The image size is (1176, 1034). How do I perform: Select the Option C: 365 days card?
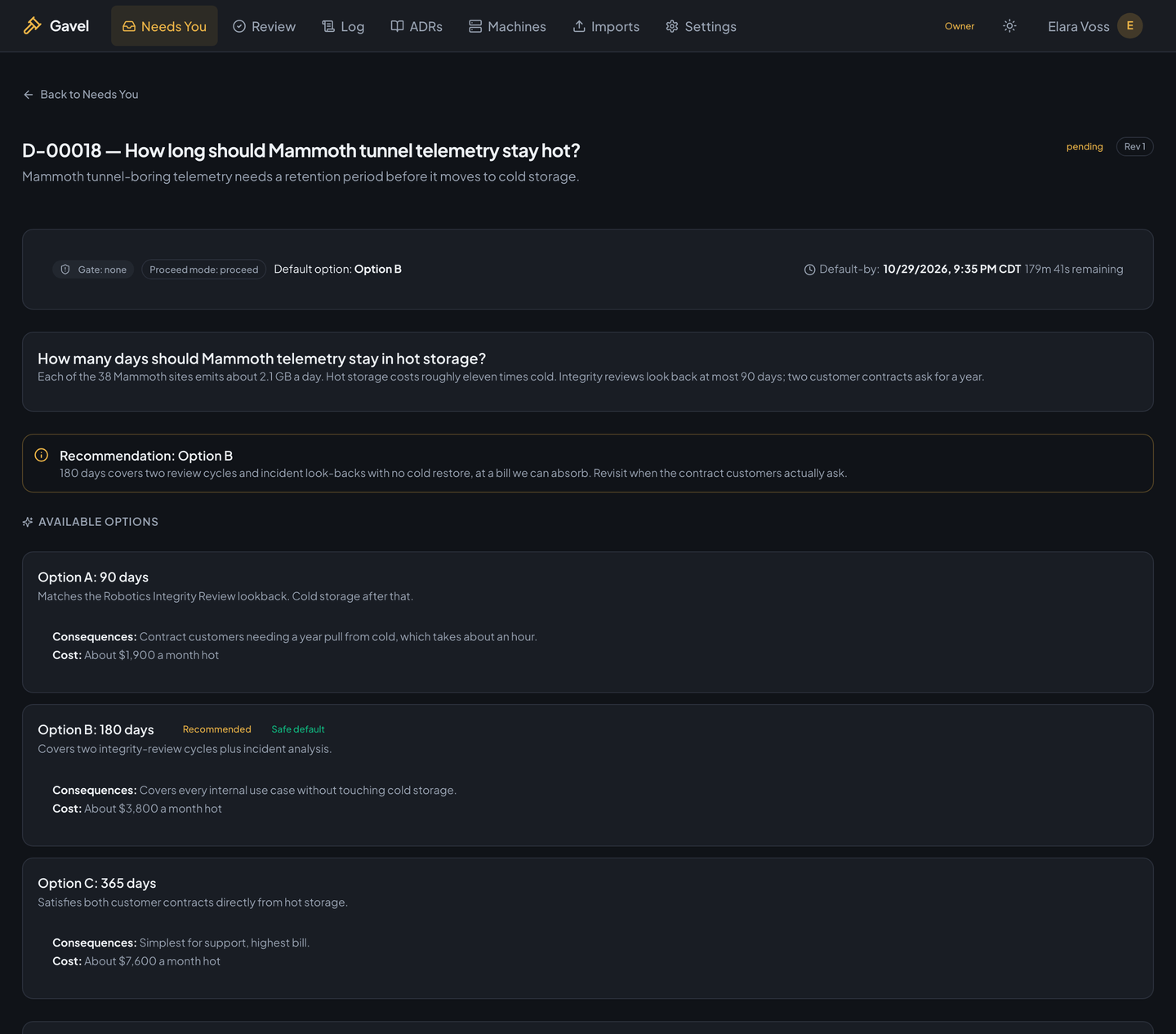[588, 929]
